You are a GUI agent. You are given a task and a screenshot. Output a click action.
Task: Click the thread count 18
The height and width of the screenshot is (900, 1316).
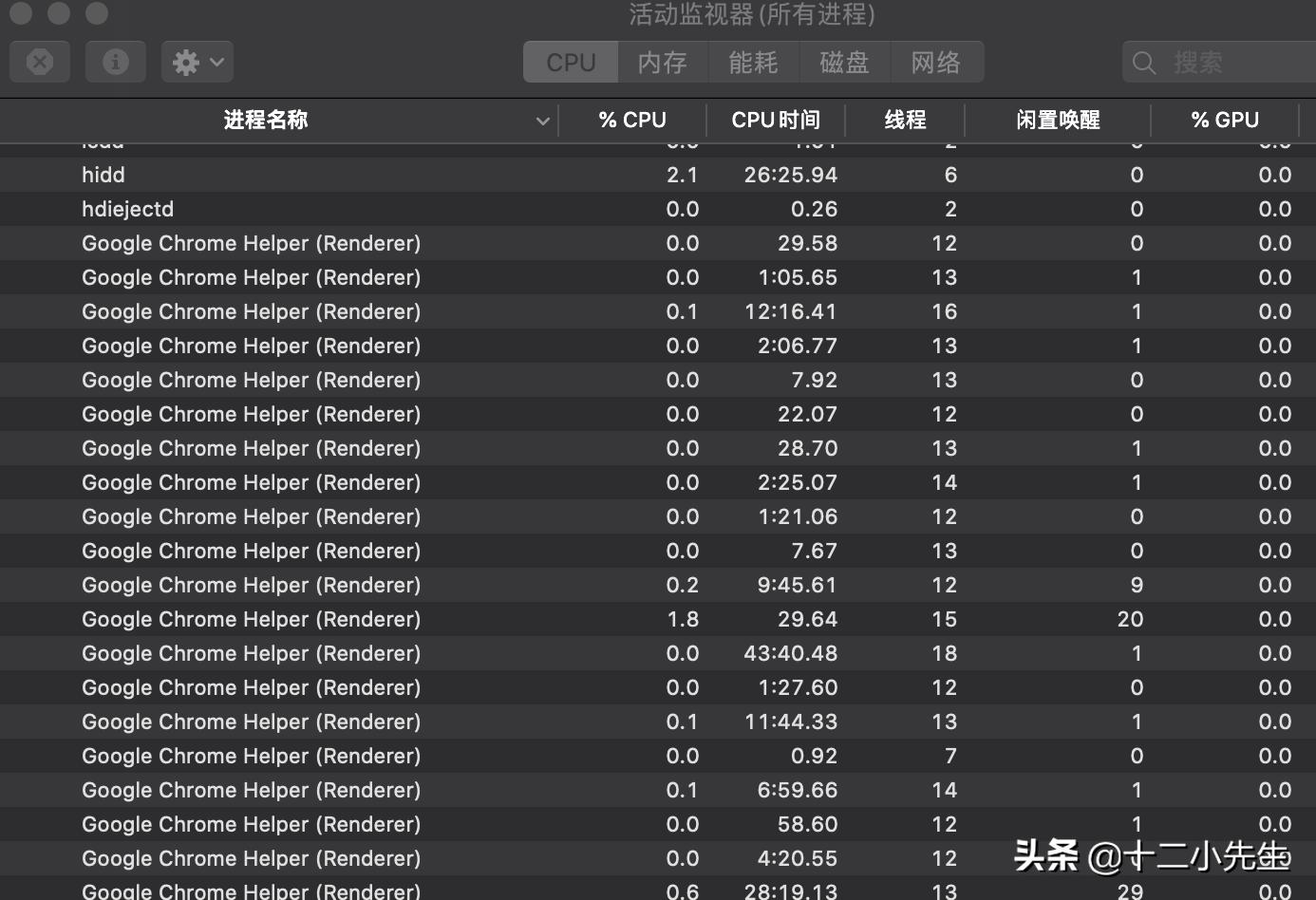[945, 653]
